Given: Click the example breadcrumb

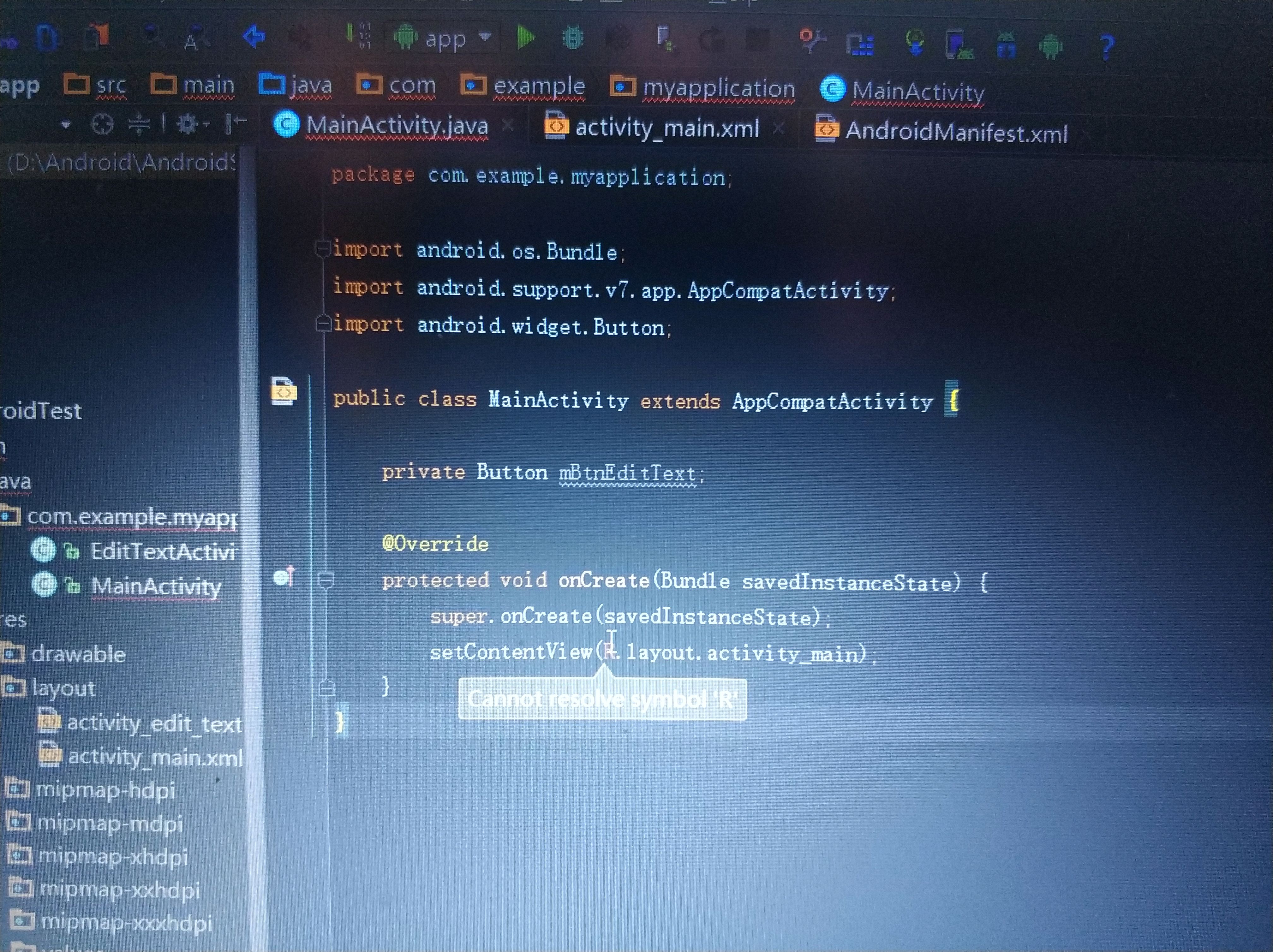Looking at the screenshot, I should coord(523,87).
